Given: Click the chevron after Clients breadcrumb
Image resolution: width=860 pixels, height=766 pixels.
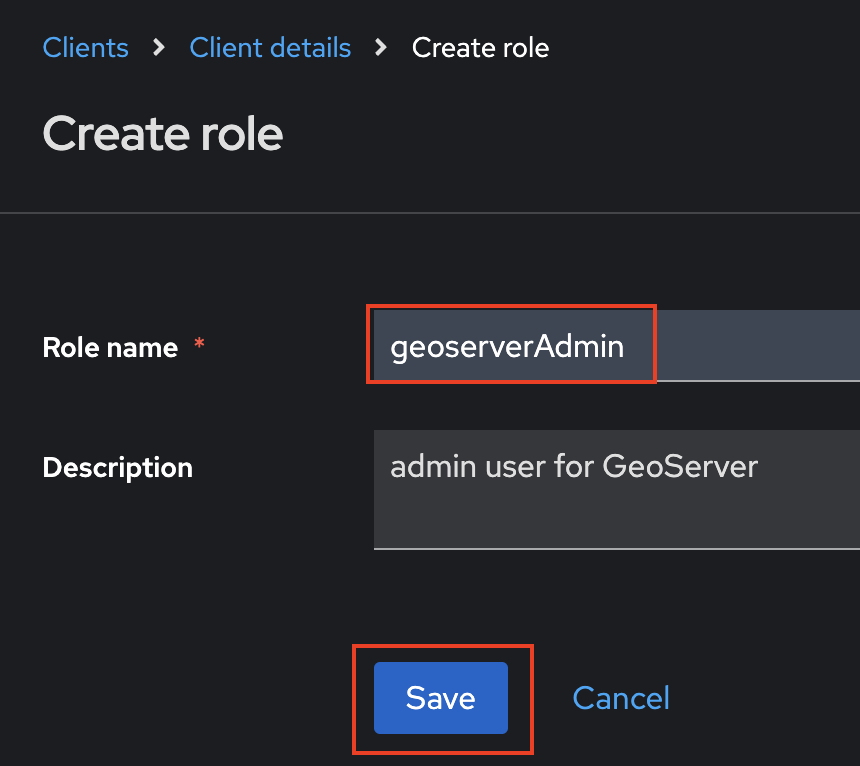Looking at the screenshot, I should click(159, 47).
